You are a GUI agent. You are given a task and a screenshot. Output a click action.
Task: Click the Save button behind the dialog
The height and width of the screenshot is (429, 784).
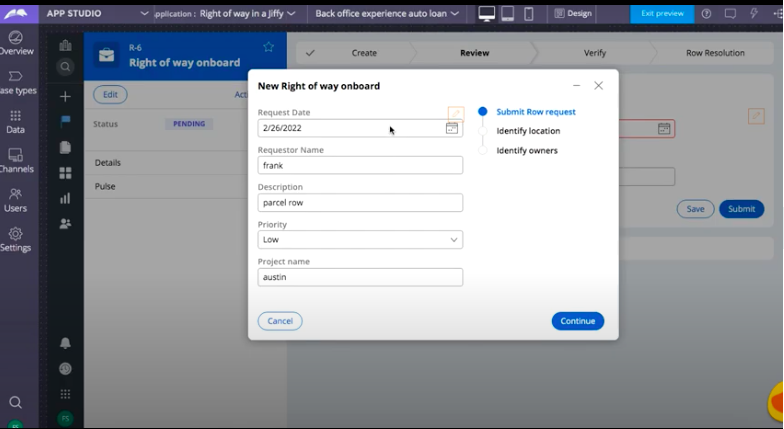[x=696, y=209]
